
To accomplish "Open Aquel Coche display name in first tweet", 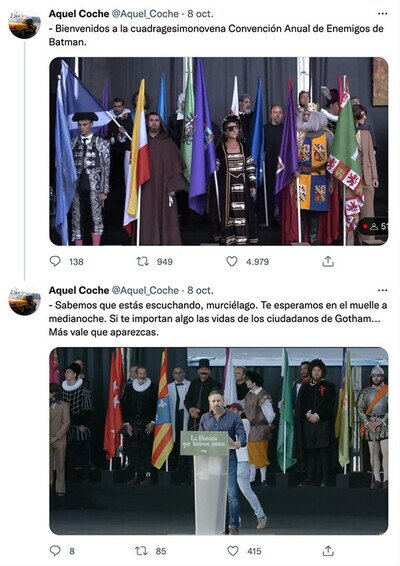I will pos(79,14).
